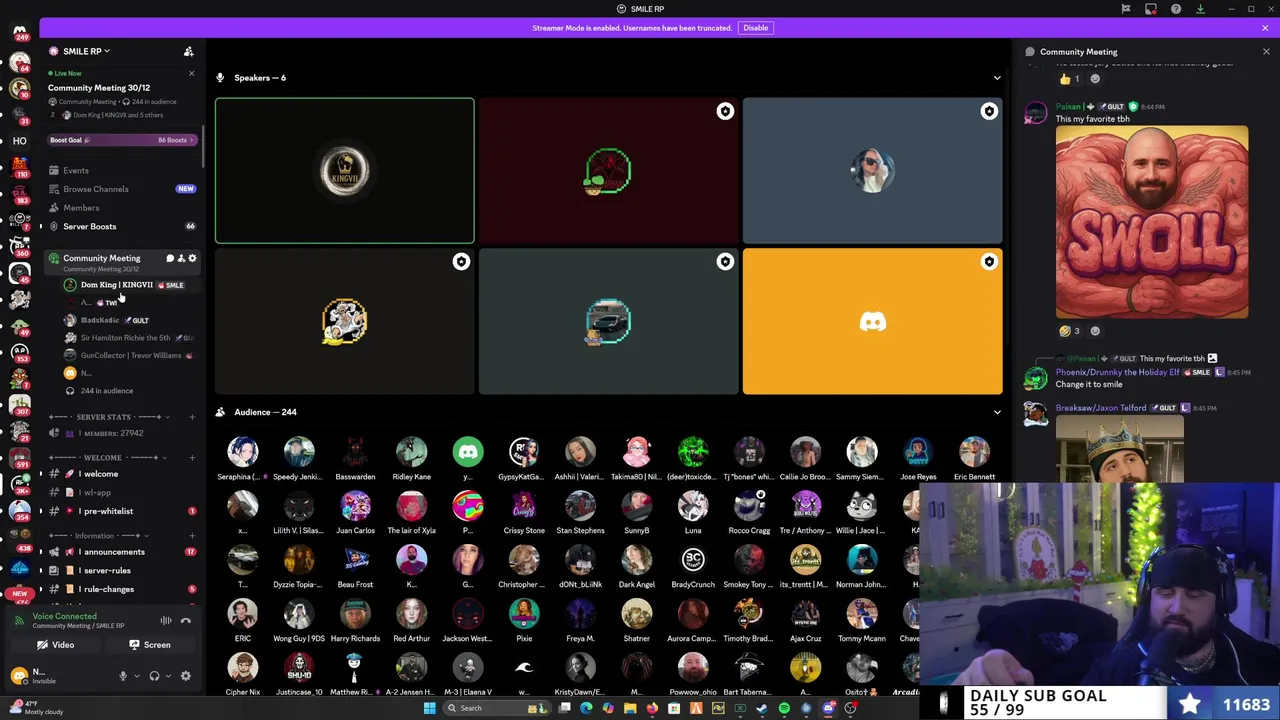Dismiss the Live Now stage banner
Viewport: 1280px width, 720px height.
point(191,73)
